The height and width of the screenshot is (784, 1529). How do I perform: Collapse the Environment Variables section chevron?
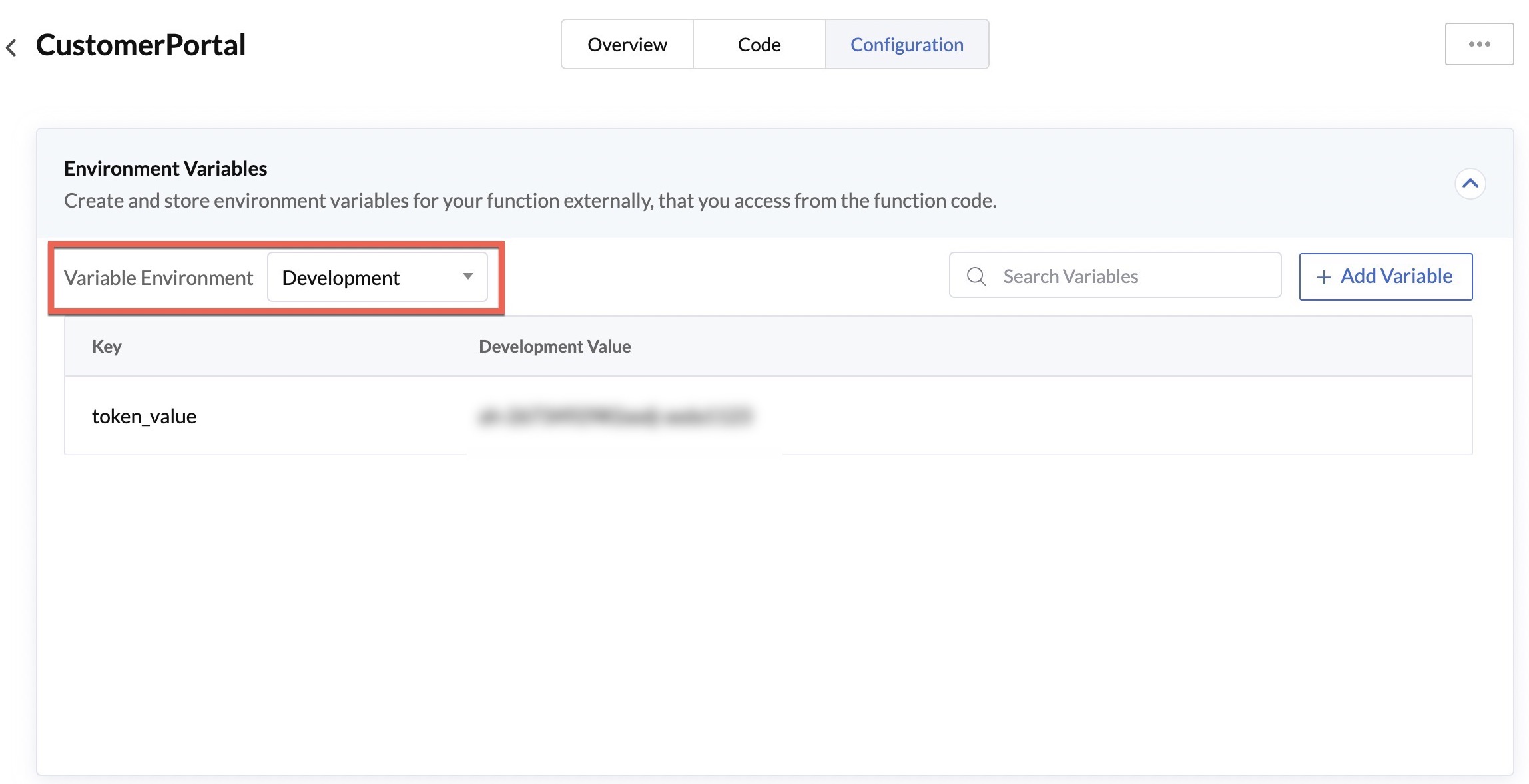[x=1470, y=184]
